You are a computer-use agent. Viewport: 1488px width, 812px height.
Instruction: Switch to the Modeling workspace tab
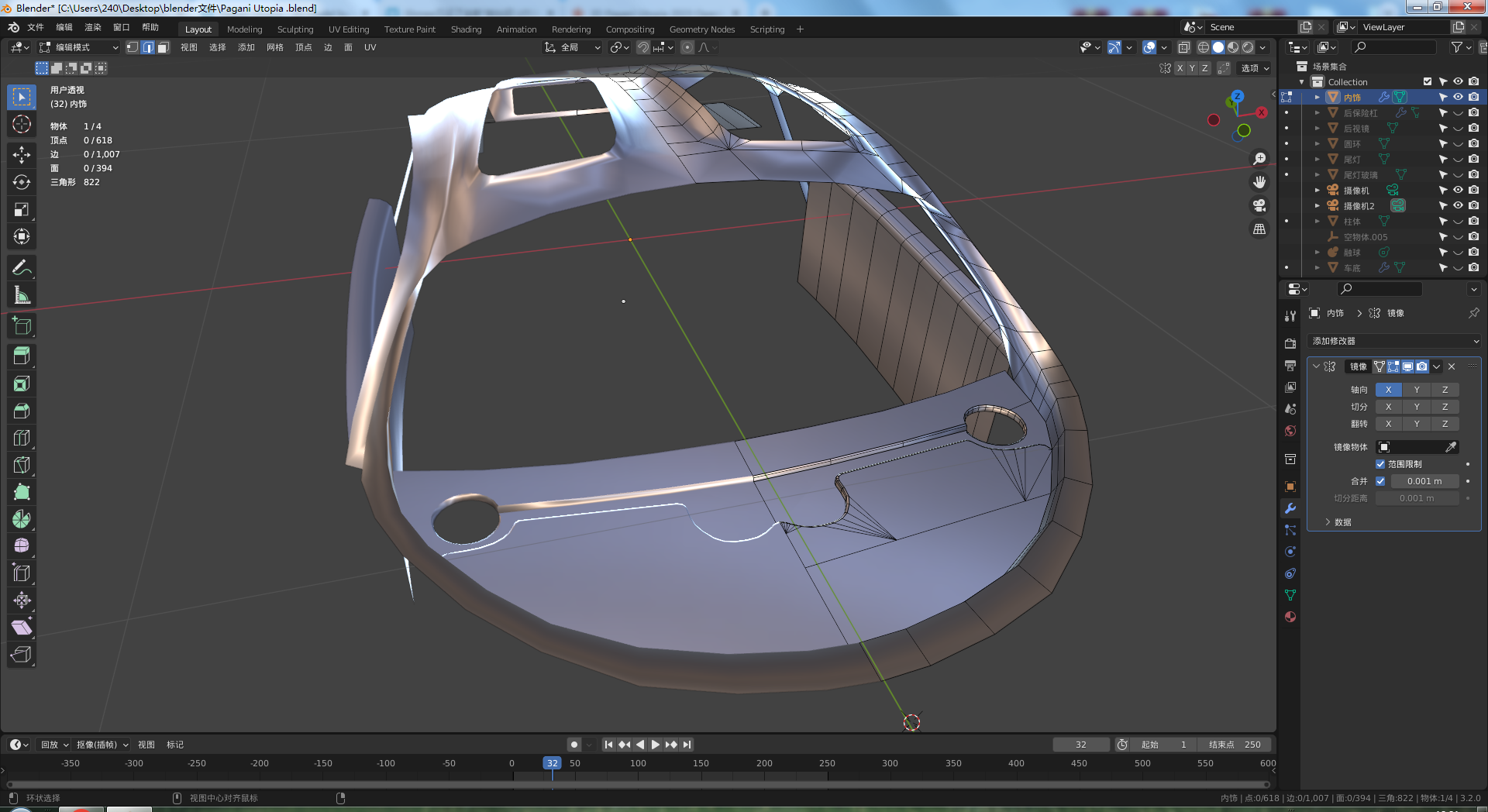click(x=245, y=29)
